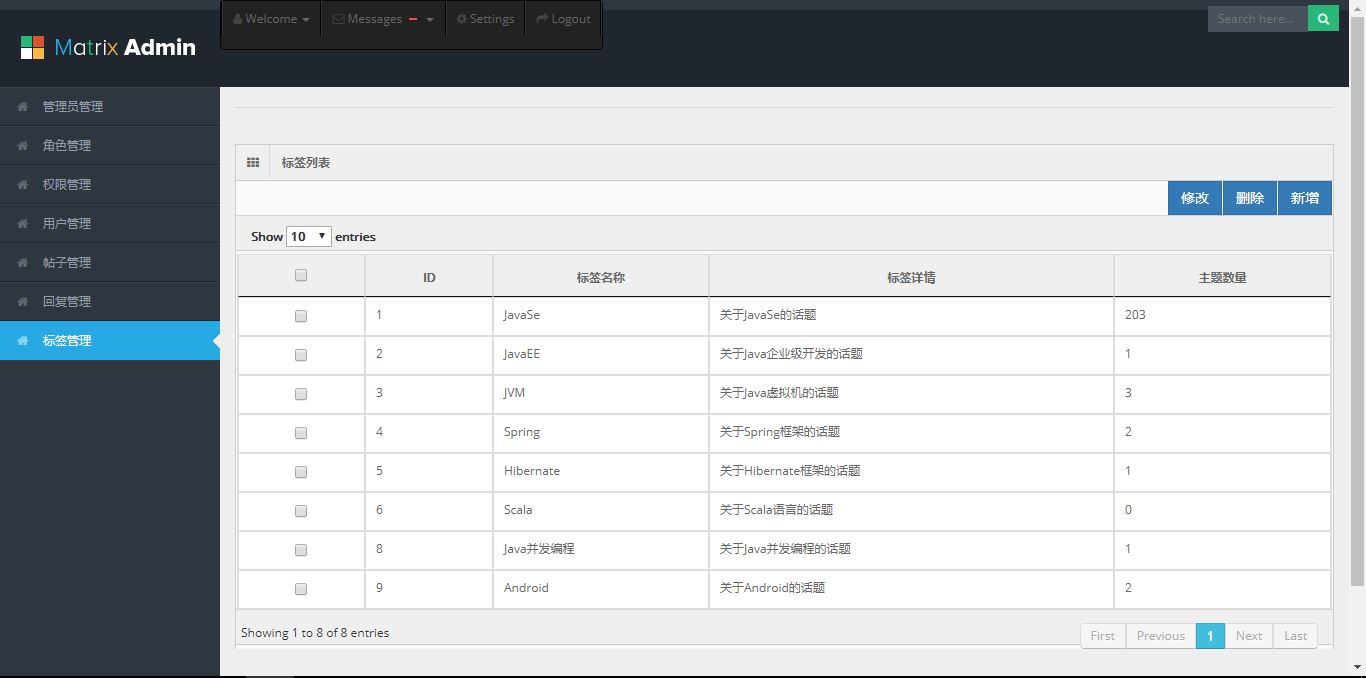The height and width of the screenshot is (678, 1366).
Task: Check the box for the JVM row
Action: [x=301, y=394]
